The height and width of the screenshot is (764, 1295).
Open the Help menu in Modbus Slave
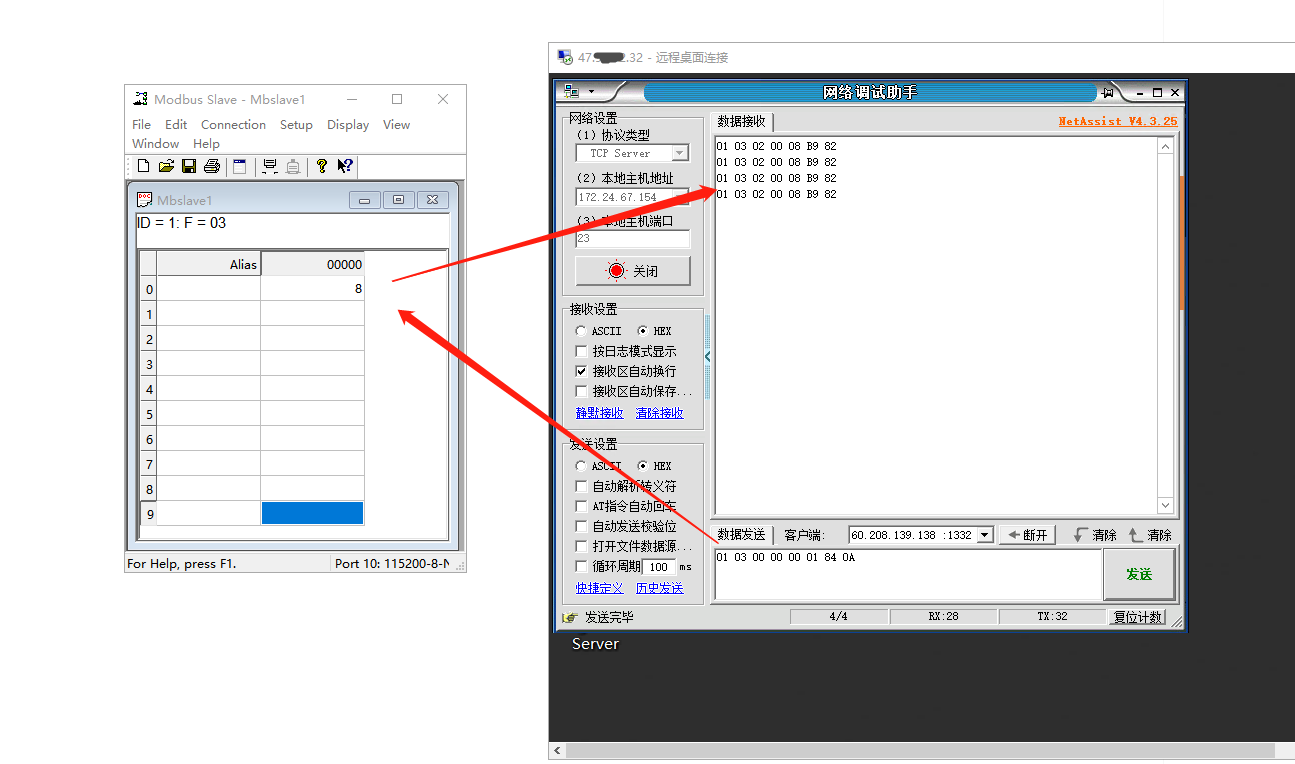pos(206,144)
